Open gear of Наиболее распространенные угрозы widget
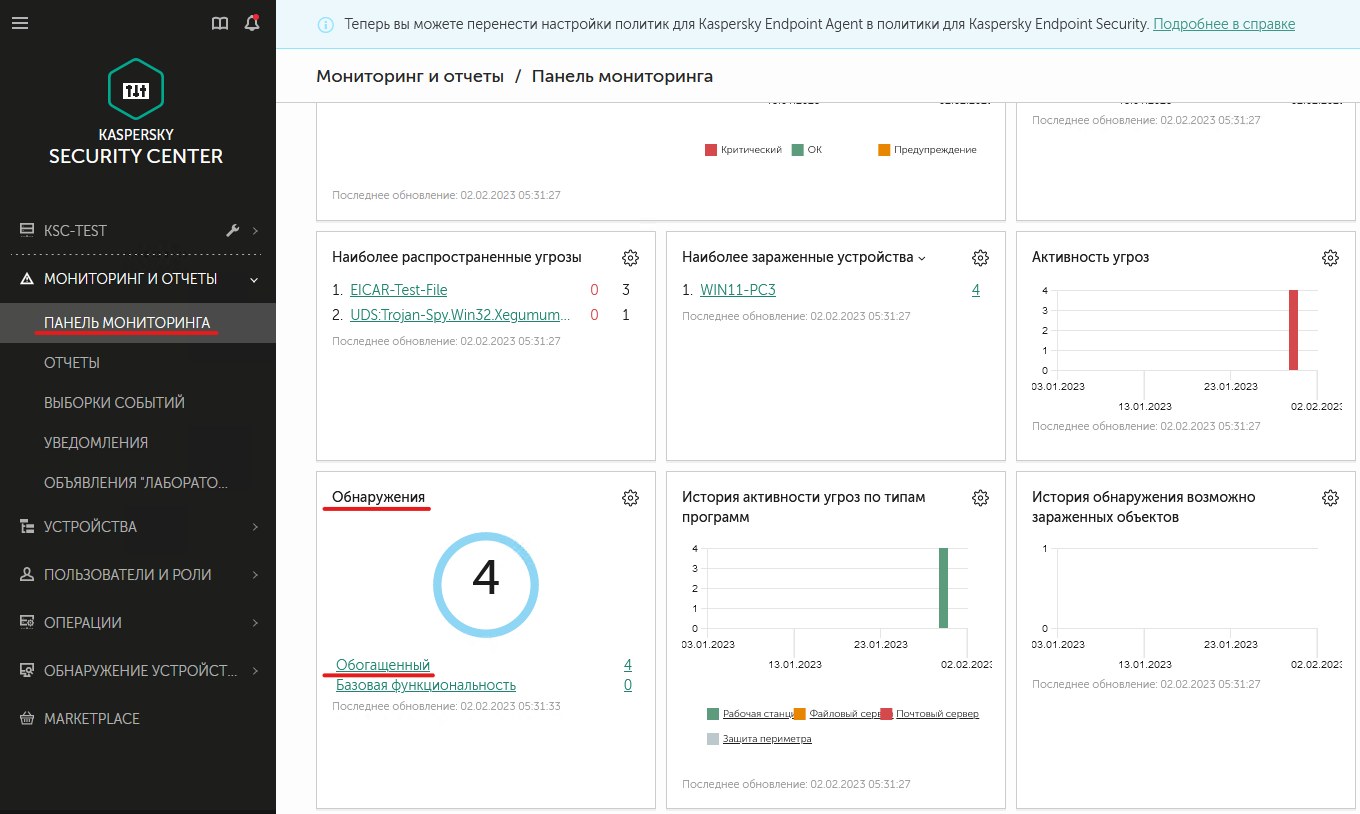This screenshot has height=814, width=1360. click(630, 258)
